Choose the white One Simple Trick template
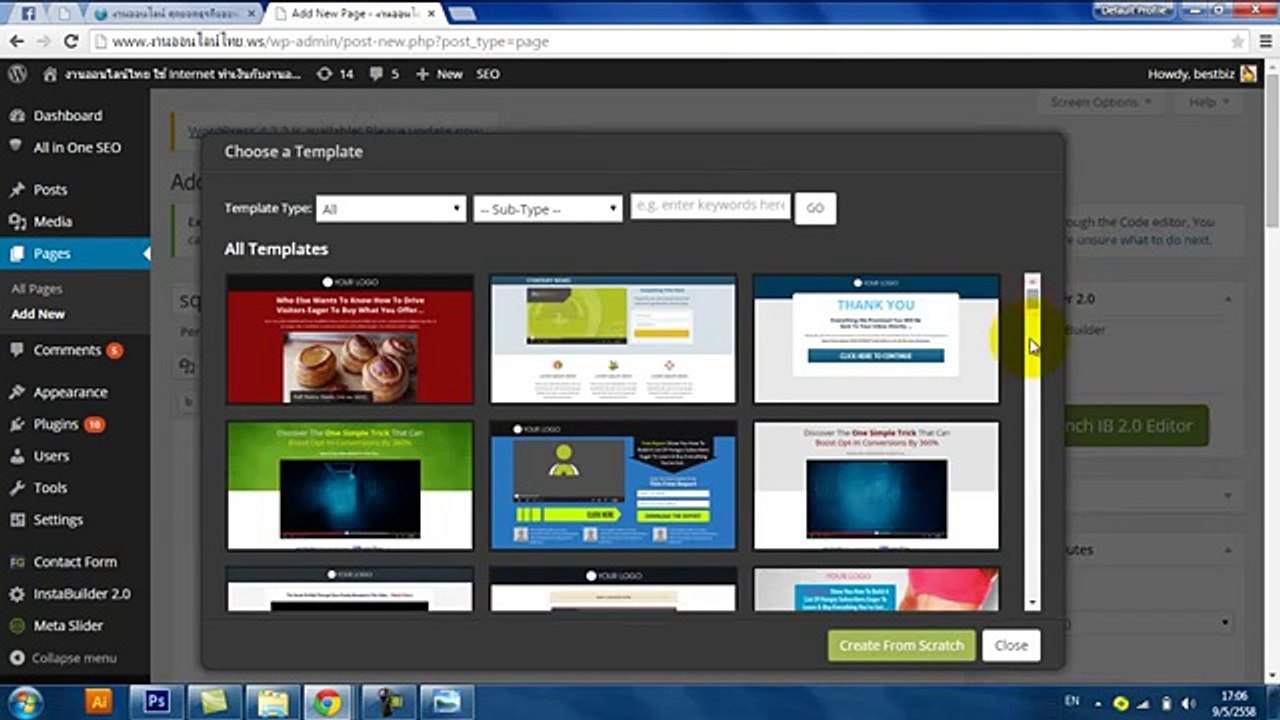This screenshot has height=720, width=1280. [876, 485]
